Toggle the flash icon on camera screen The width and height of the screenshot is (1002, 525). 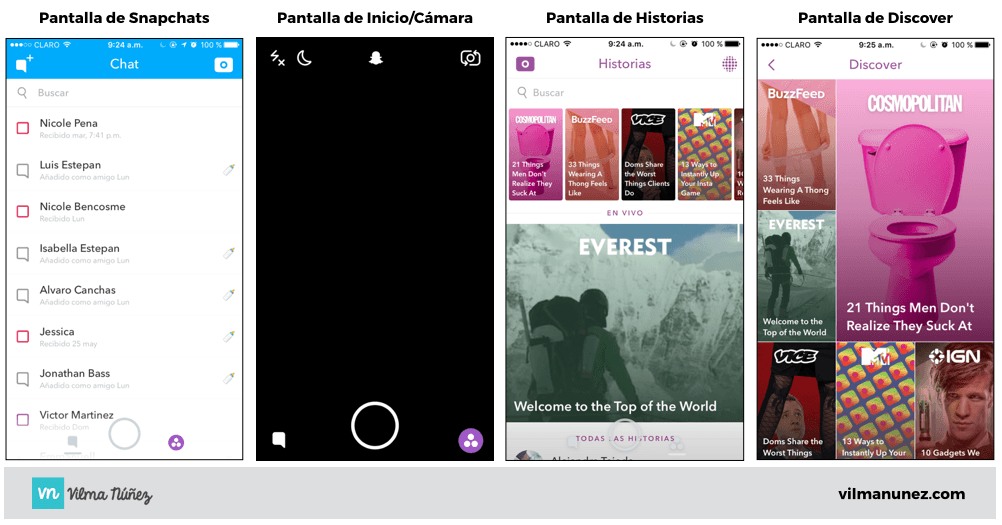click(x=277, y=58)
